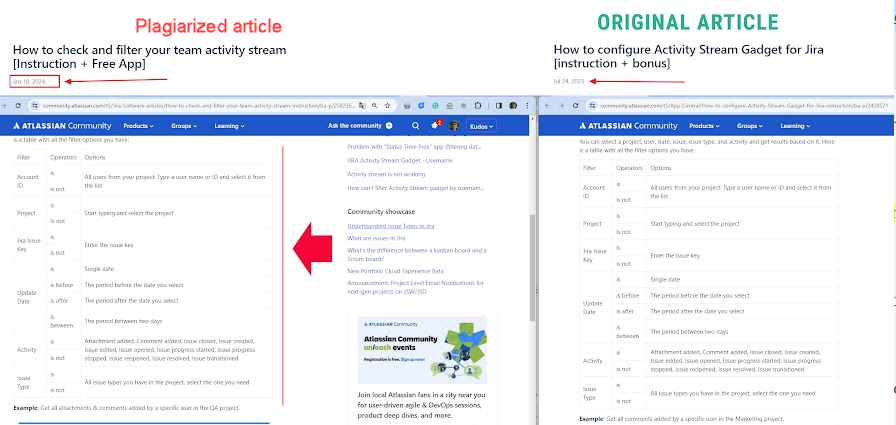Click the right browser address bar URL

745,106
